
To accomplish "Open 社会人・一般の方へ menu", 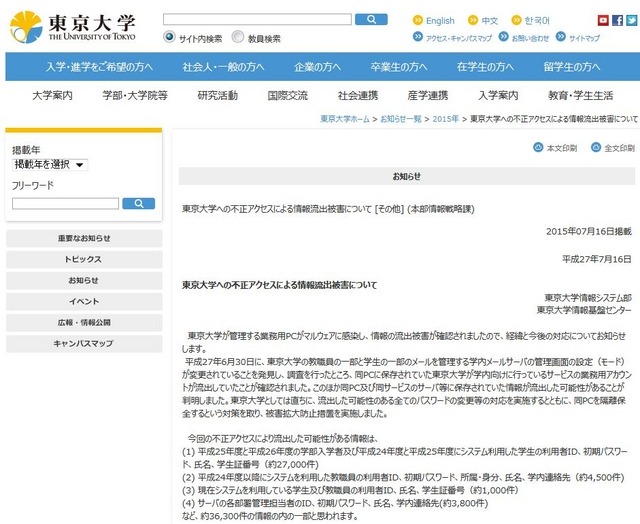I will coord(223,67).
